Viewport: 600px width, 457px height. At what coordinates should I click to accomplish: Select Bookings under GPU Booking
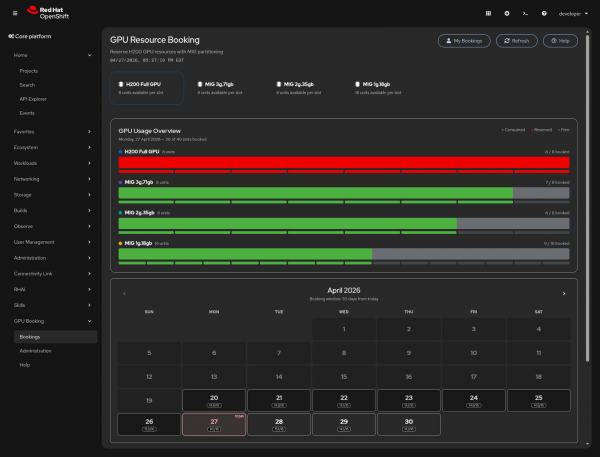(55, 337)
